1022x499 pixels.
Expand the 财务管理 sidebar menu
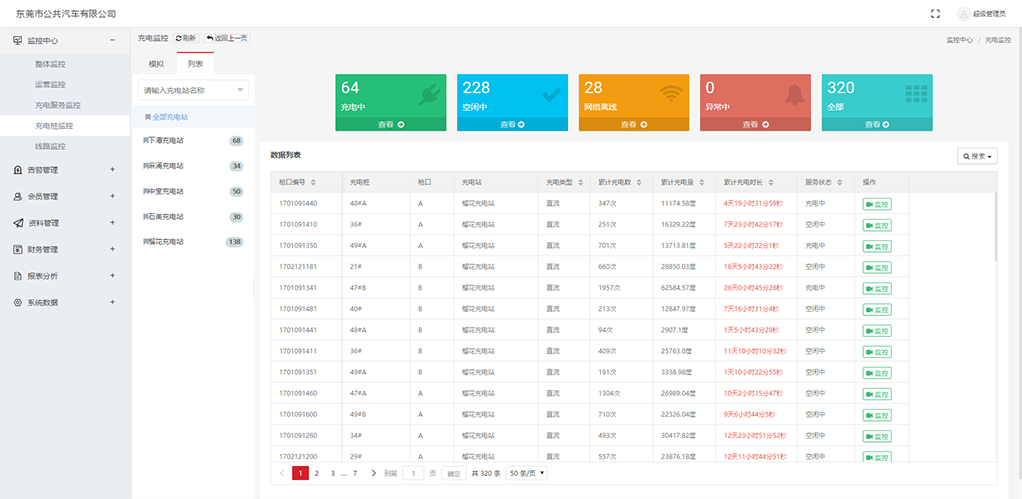pos(65,249)
